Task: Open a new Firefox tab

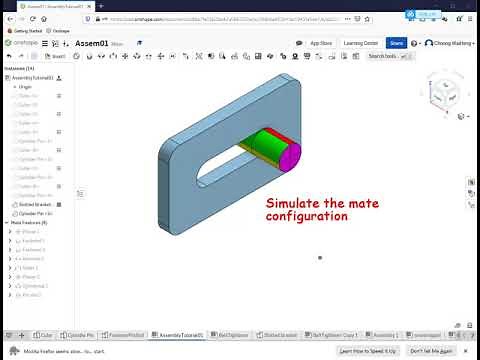Action: coord(101,6)
